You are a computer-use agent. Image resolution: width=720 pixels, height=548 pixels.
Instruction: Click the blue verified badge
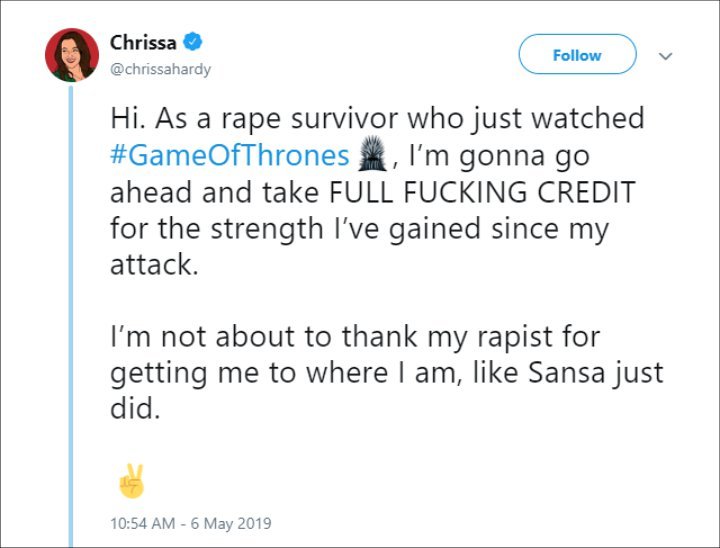pyautogui.click(x=193, y=42)
